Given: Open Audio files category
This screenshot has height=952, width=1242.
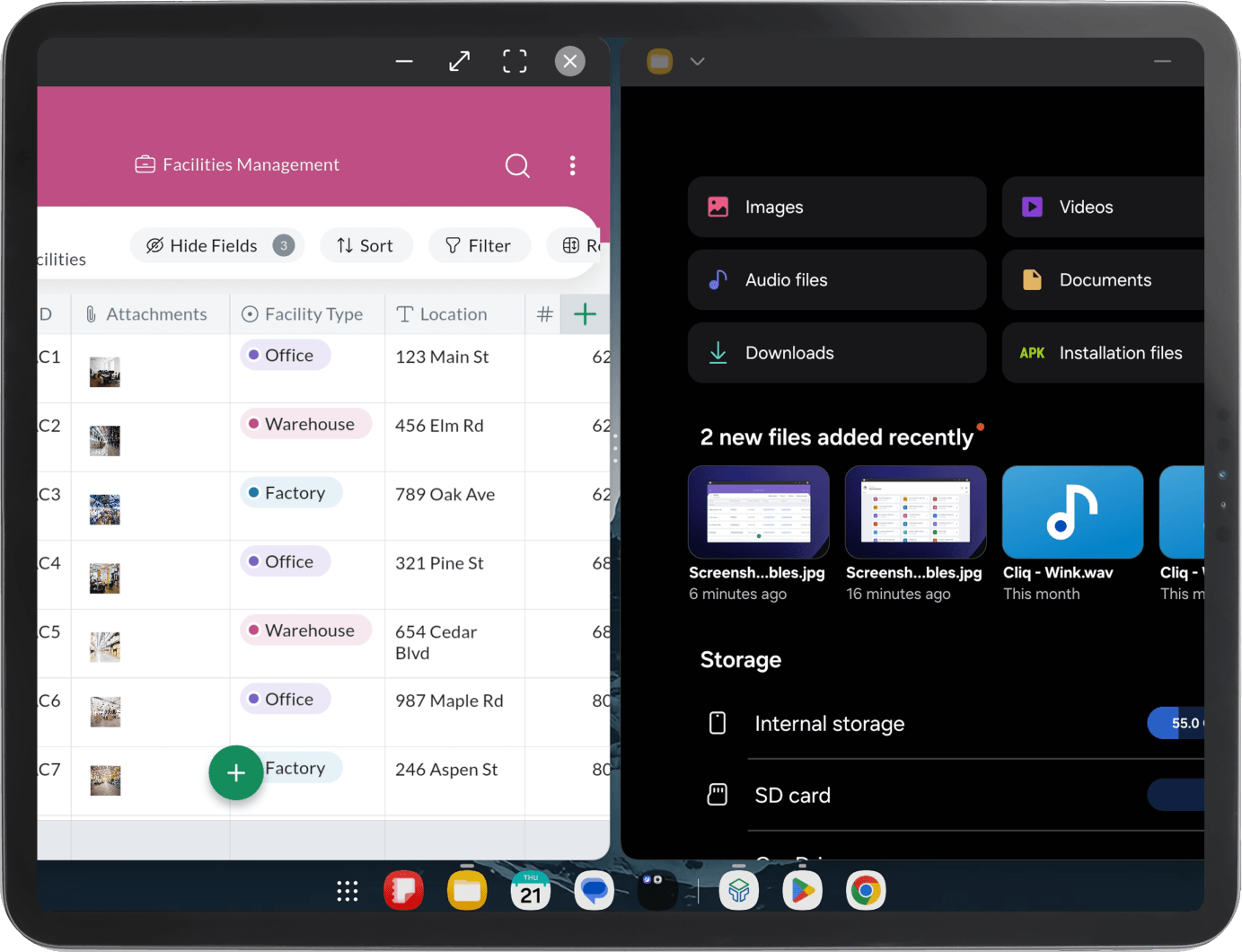Looking at the screenshot, I should coord(837,279).
